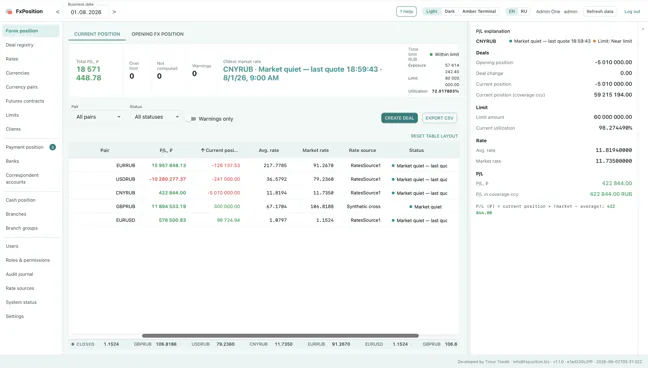Click CLOSED status in ticker bar
This screenshot has height=368, width=648.
(x=83, y=344)
